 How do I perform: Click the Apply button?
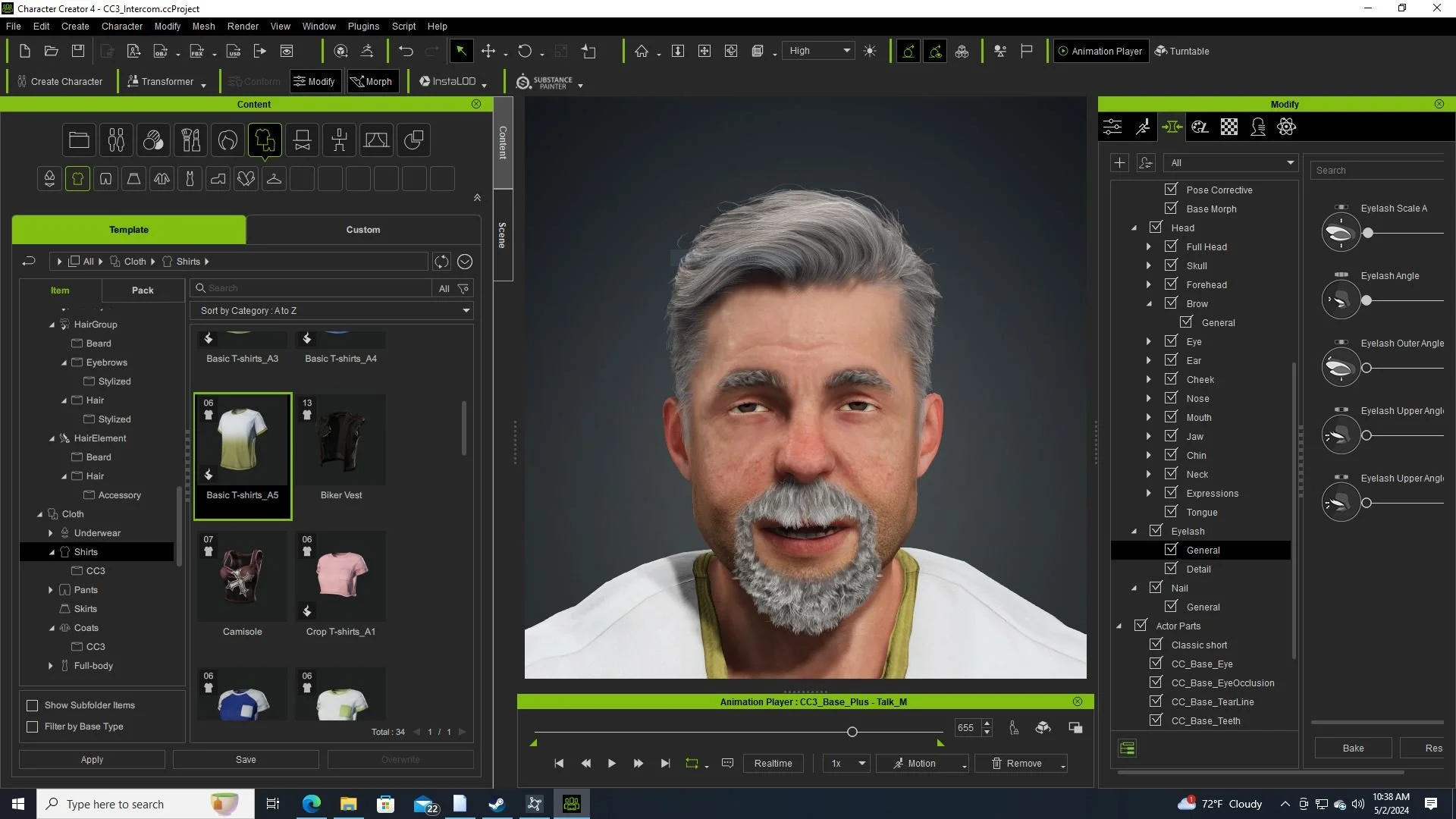pyautogui.click(x=92, y=759)
